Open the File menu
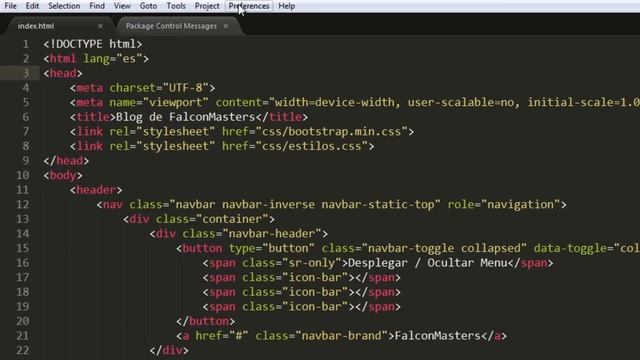 (11, 6)
